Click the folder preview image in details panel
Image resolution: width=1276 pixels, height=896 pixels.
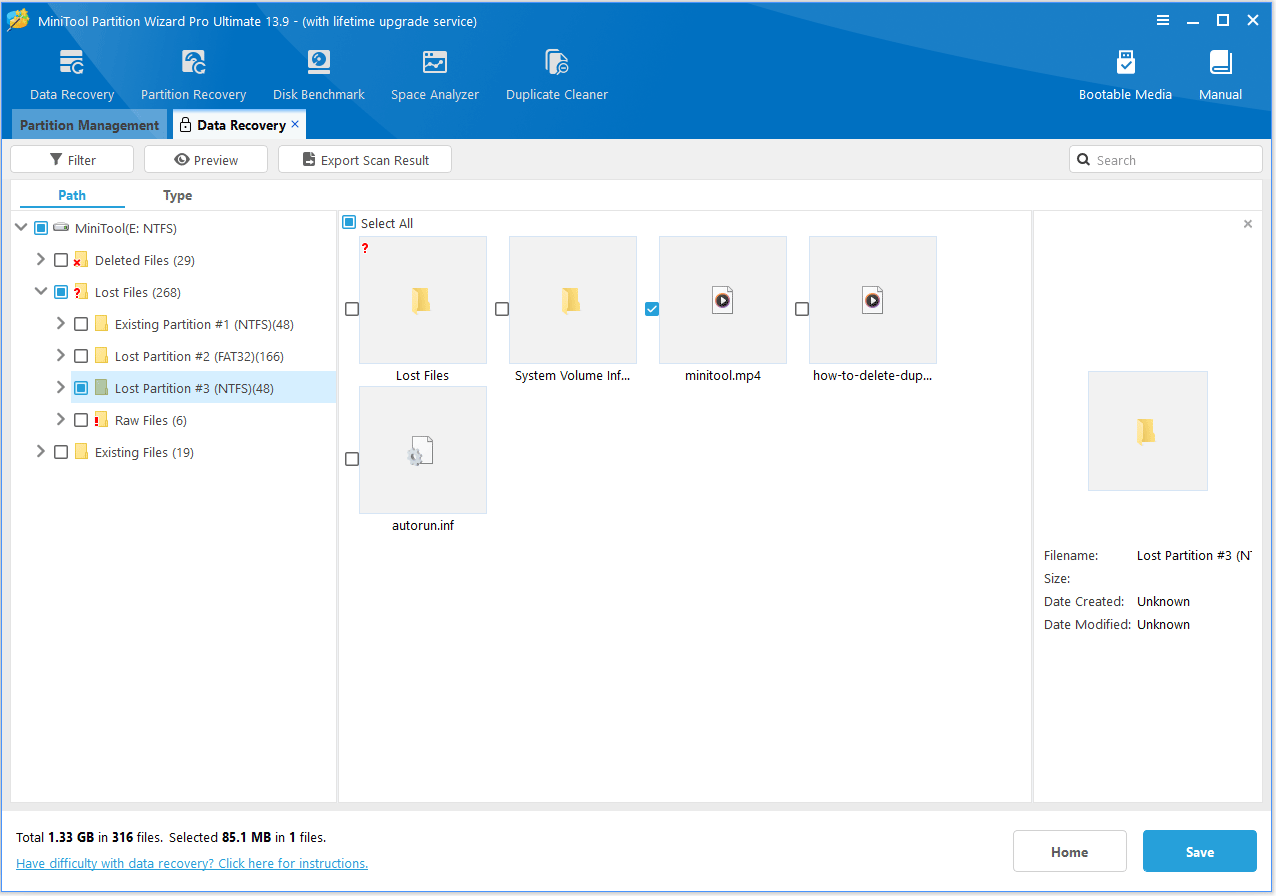coord(1148,431)
